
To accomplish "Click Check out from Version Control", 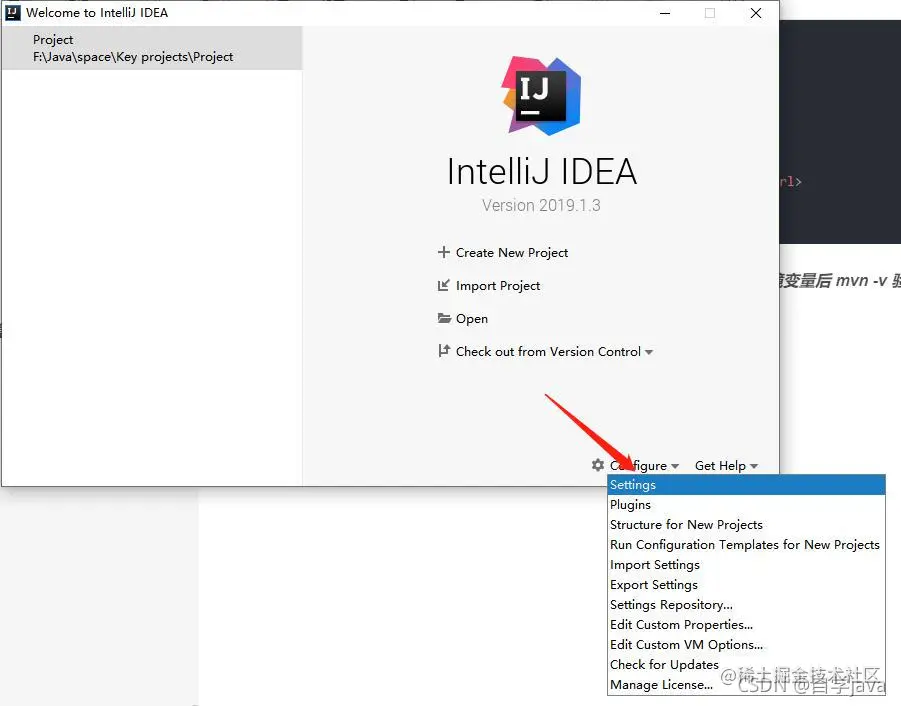I will click(x=548, y=352).
